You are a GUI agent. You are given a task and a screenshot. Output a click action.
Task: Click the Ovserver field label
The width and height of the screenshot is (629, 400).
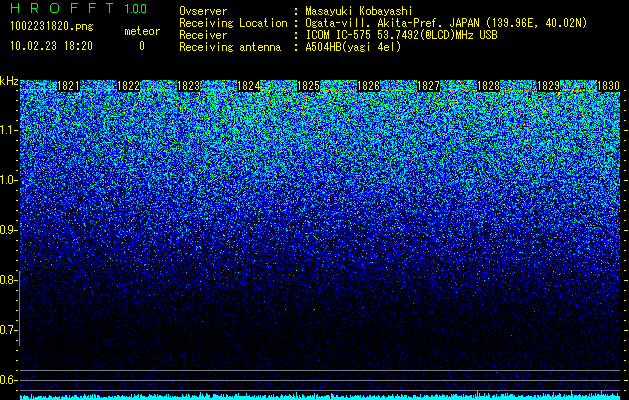(x=203, y=11)
